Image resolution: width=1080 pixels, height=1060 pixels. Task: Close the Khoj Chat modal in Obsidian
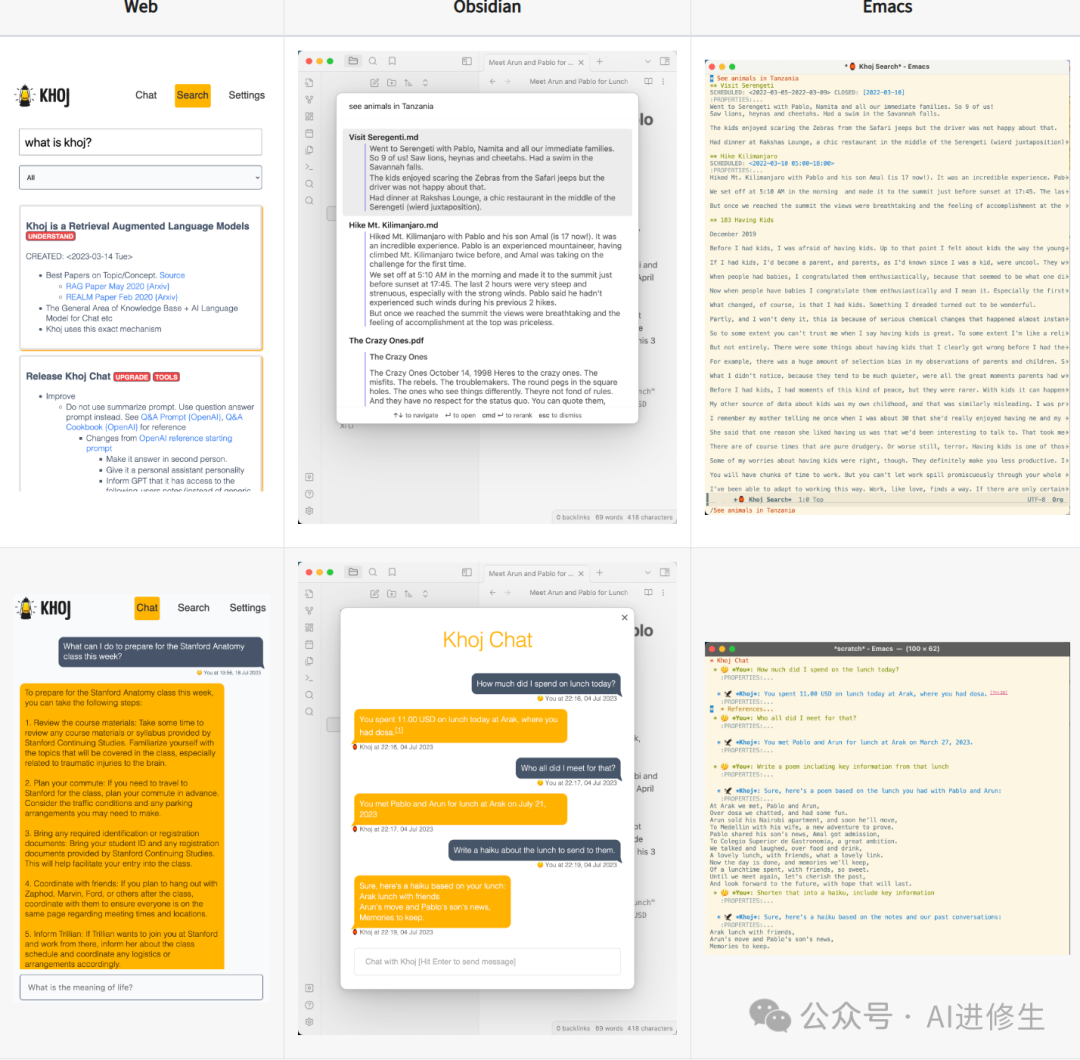[x=625, y=617]
